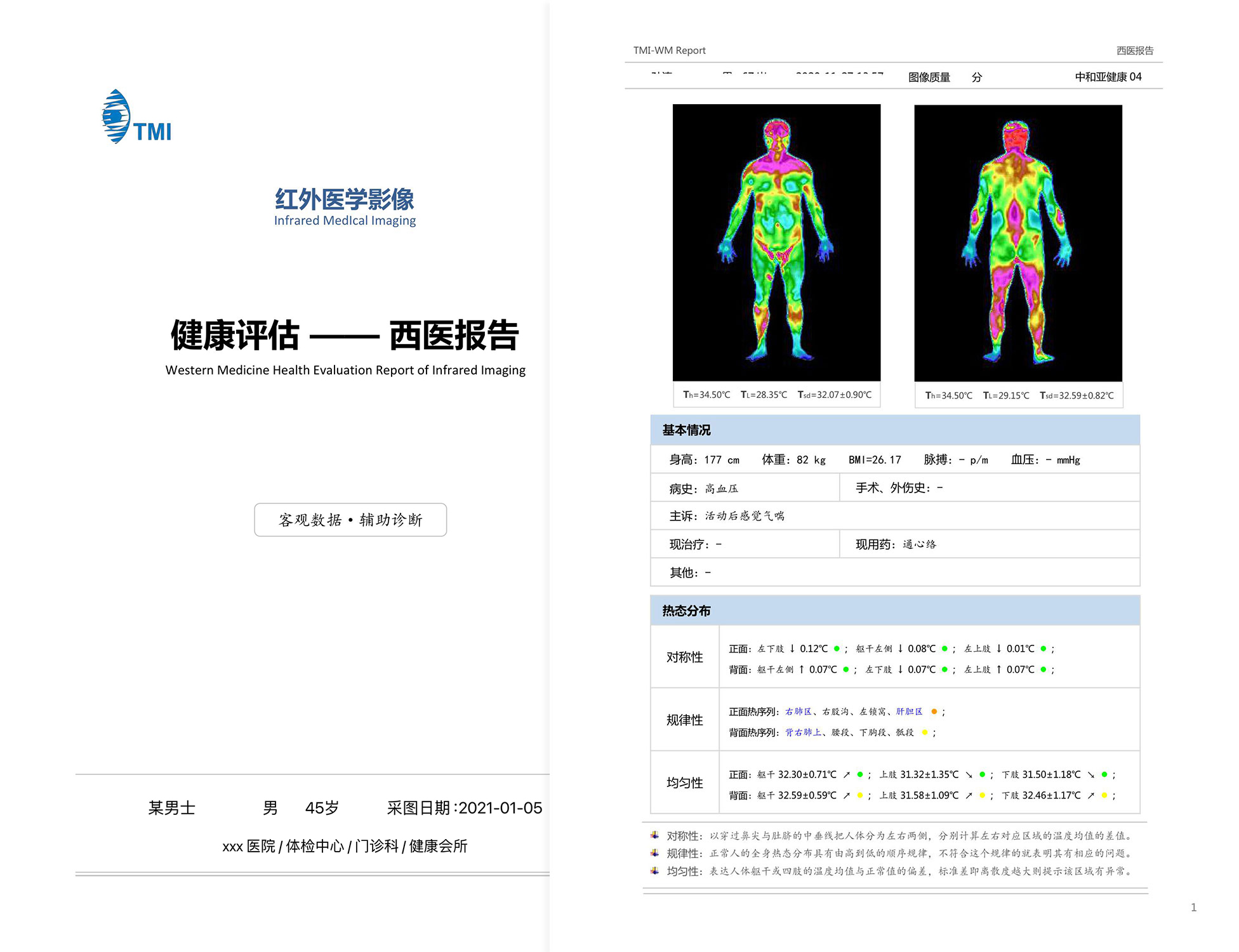Click orange dot after 肝胆区 sequence
This screenshot has height=952, width=1239.
934,711
